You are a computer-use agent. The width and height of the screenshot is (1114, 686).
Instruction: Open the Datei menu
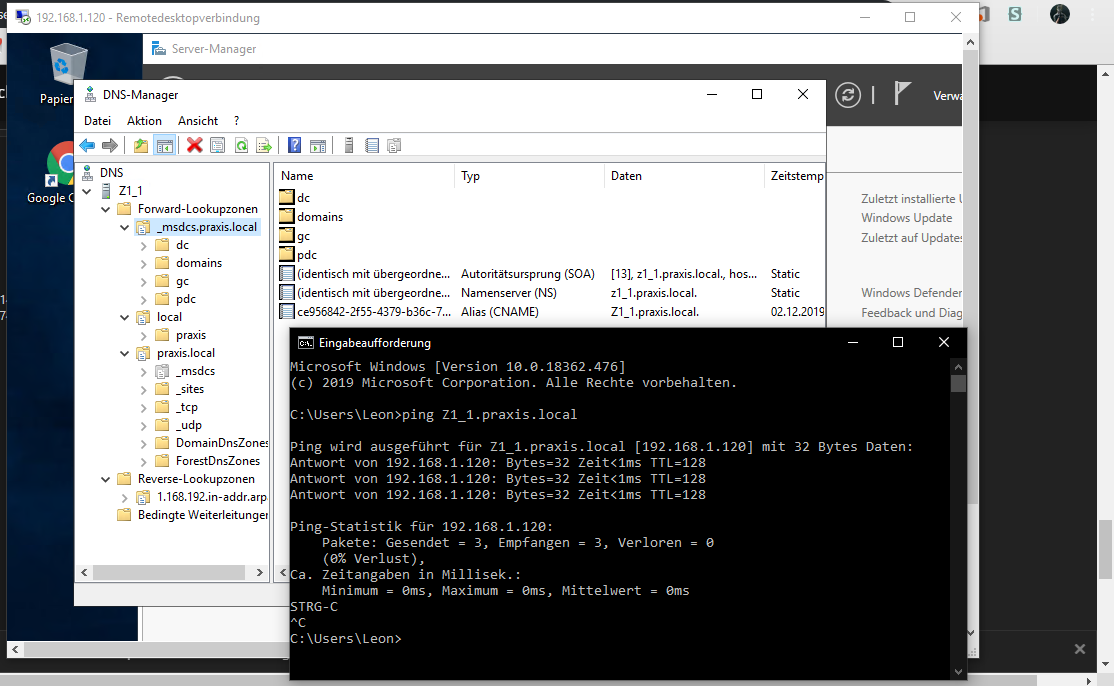pos(97,121)
